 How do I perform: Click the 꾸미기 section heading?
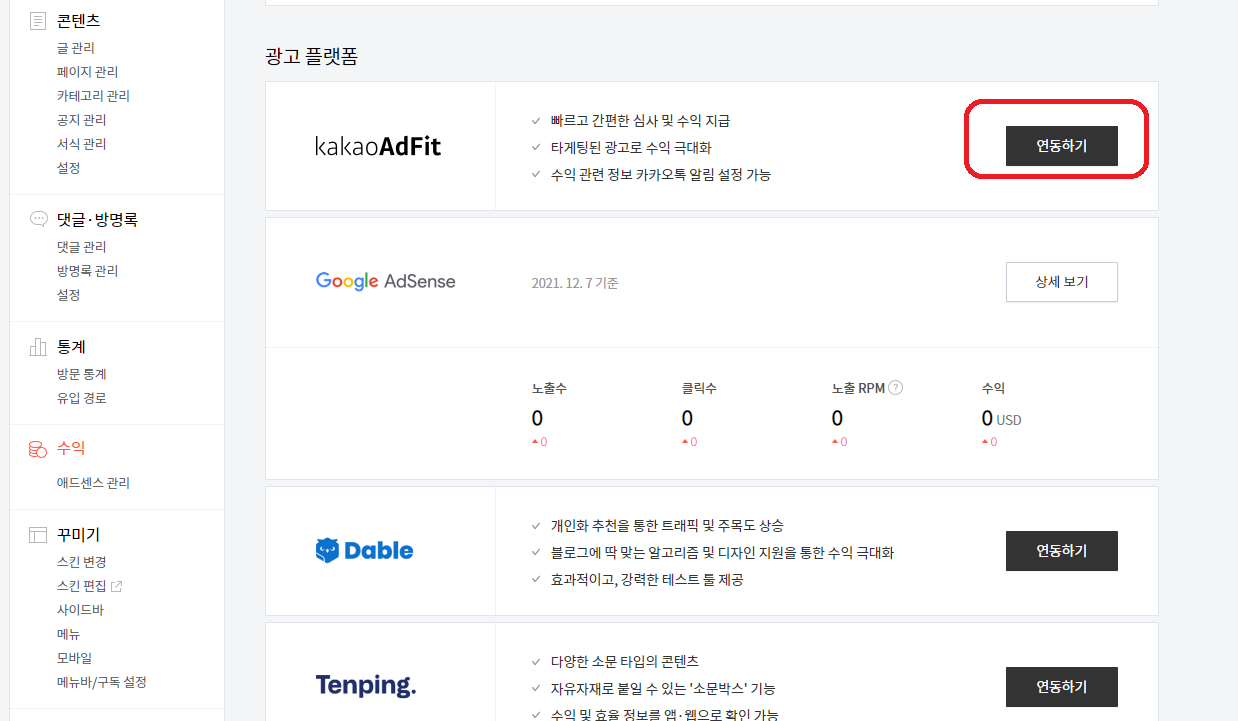click(x=78, y=535)
